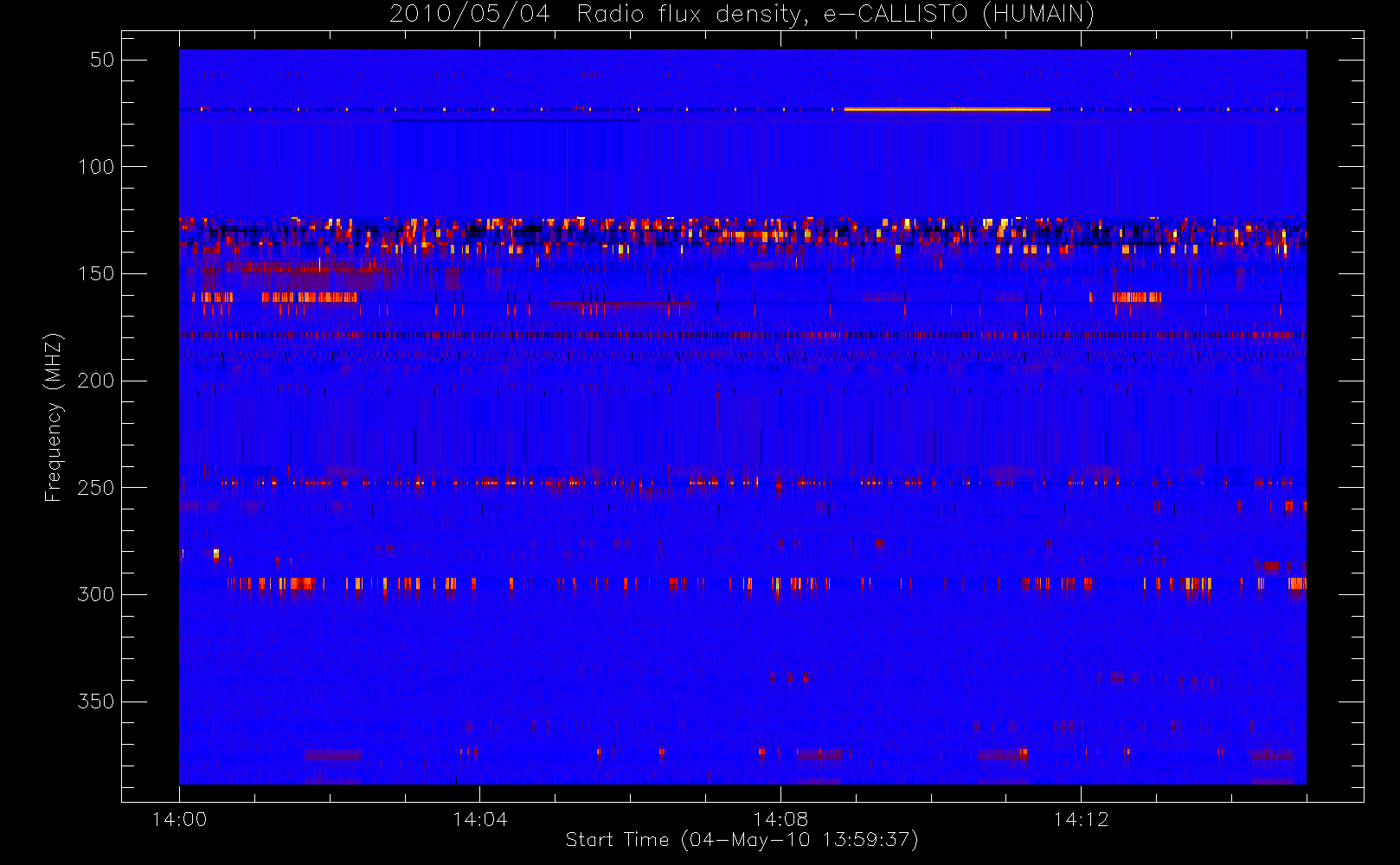Screen dimensions: 1400x865
Task: Click the 350 frequency tick label
Action: 96,702
